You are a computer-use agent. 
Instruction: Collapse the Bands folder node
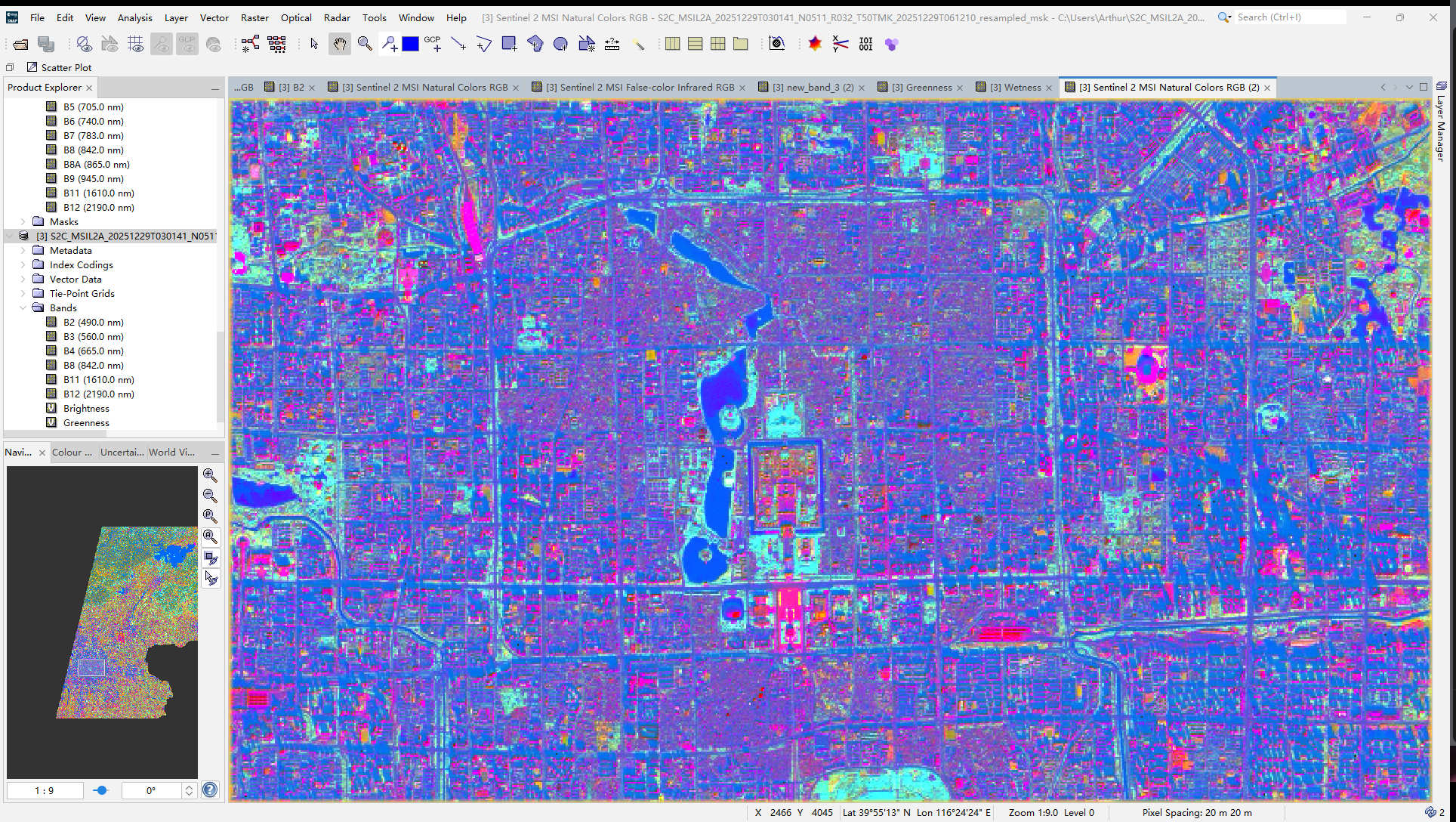point(23,308)
